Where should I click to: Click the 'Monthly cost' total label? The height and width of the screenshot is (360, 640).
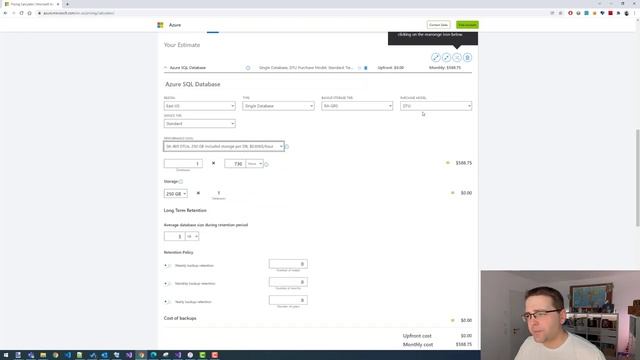[x=418, y=345]
